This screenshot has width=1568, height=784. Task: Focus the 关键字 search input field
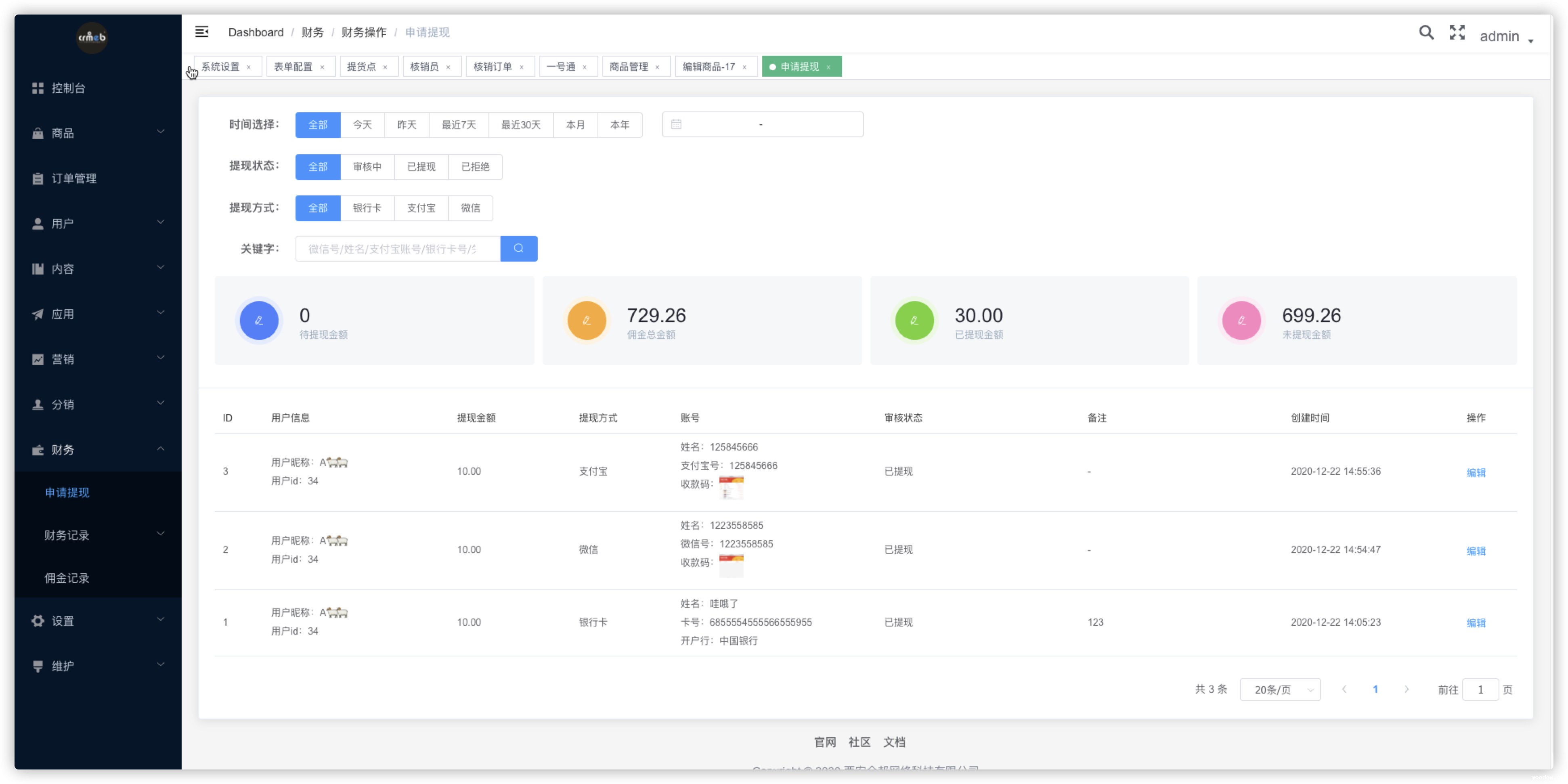click(x=397, y=248)
